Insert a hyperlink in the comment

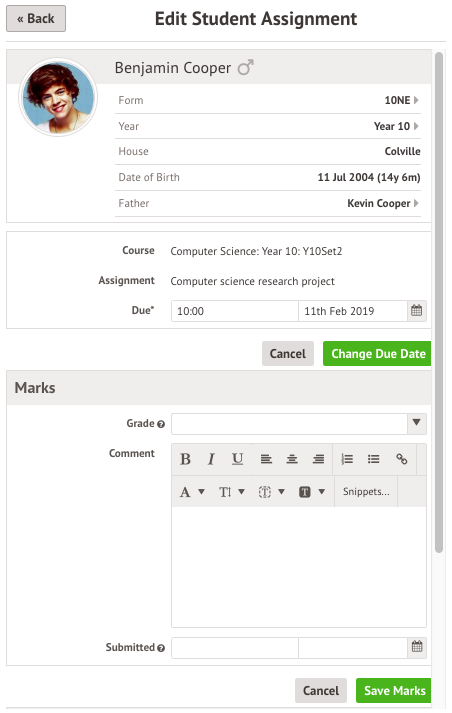coord(402,459)
